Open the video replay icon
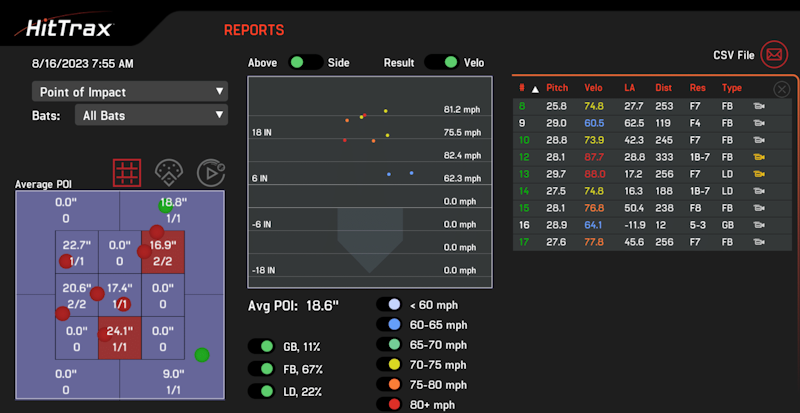800x413 pixels. pyautogui.click(x=210, y=172)
